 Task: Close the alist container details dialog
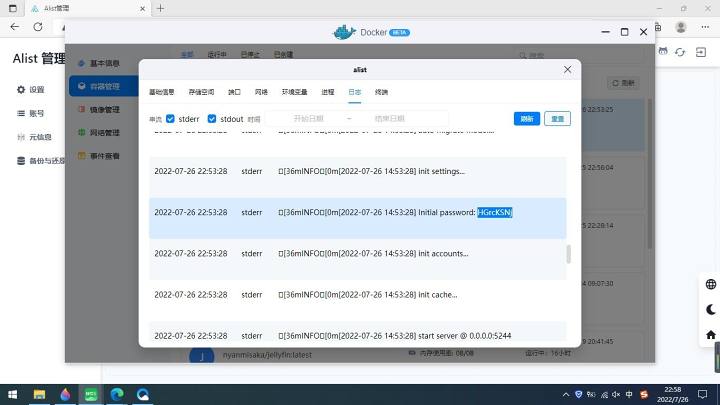[x=568, y=69]
